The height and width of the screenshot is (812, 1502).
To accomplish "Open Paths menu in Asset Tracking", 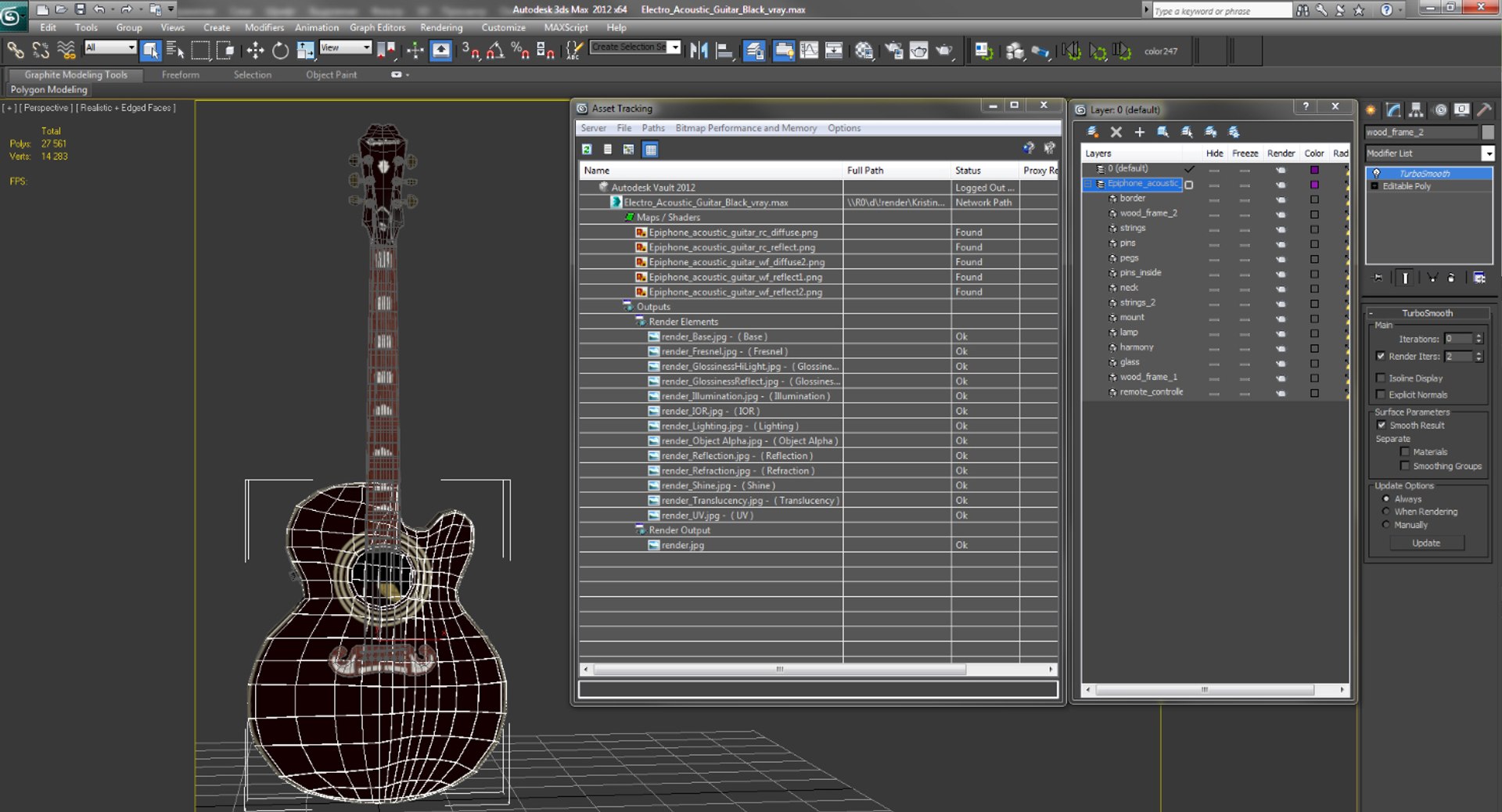I will click(653, 128).
